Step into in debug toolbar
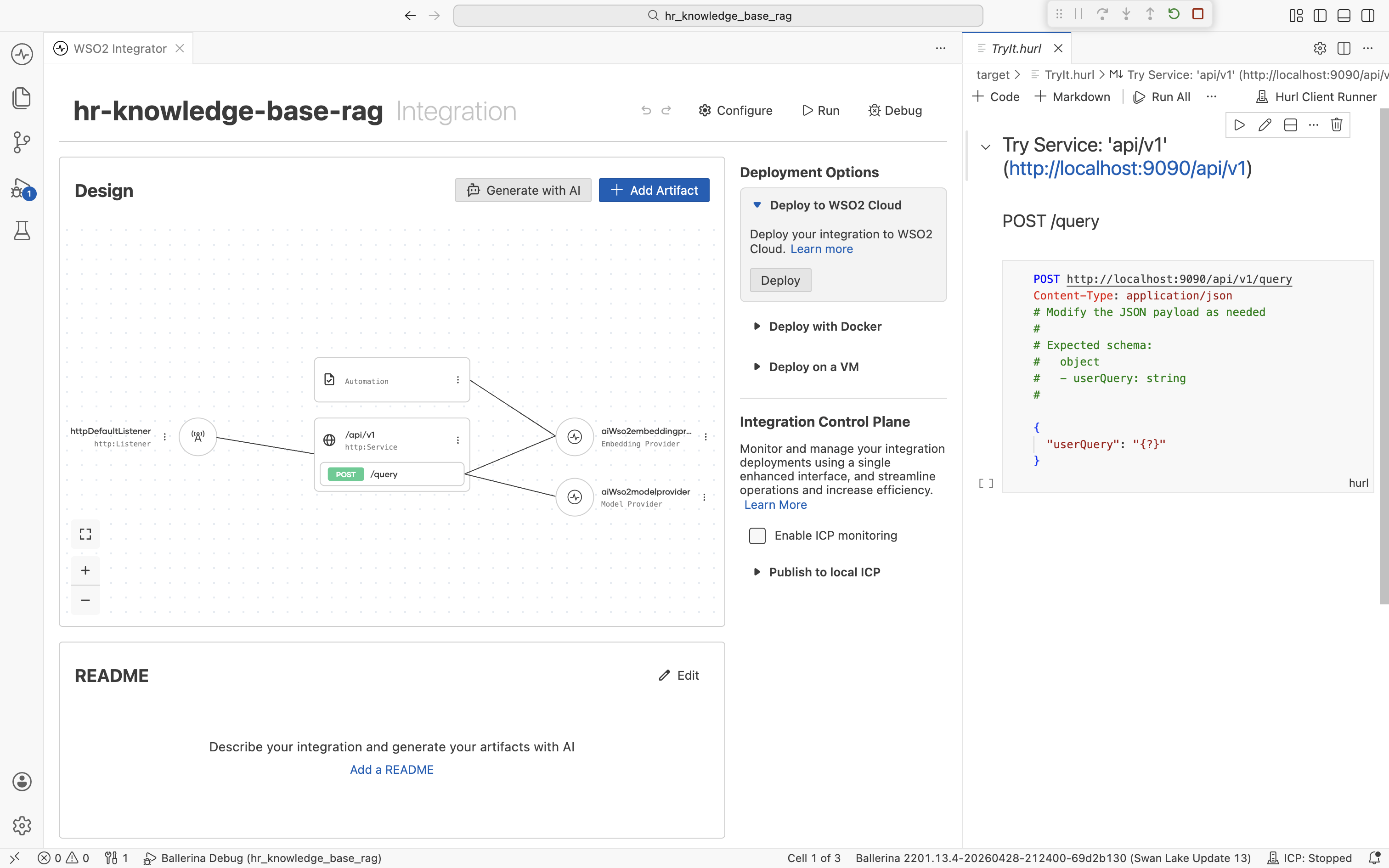1389x868 pixels. (x=1126, y=14)
